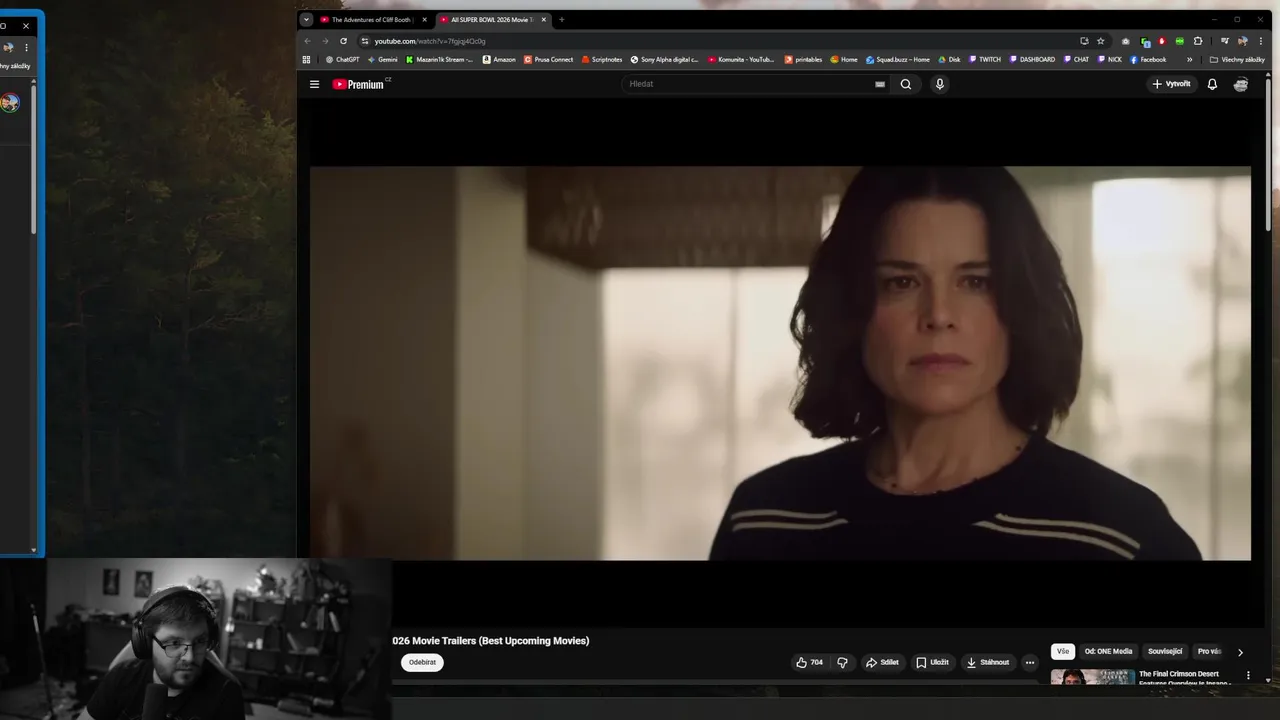Select the Vše filter chip
The width and height of the screenshot is (1280, 720).
1063,651
